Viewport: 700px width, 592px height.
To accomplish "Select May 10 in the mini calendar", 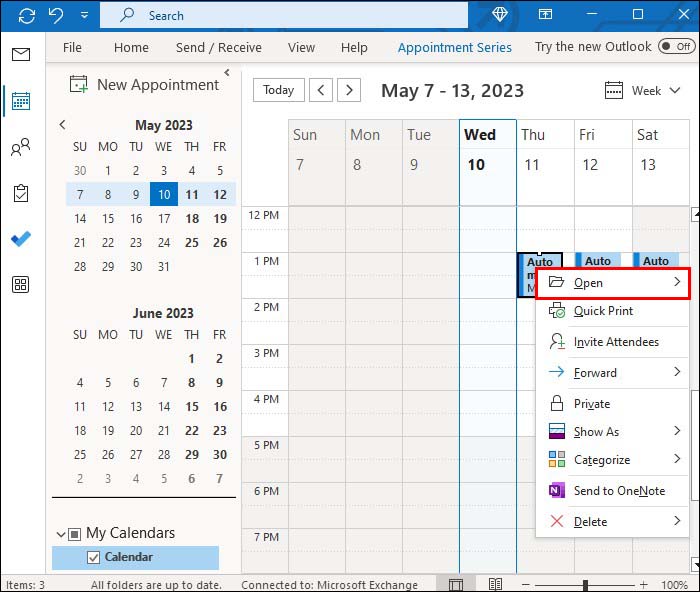I will [164, 194].
